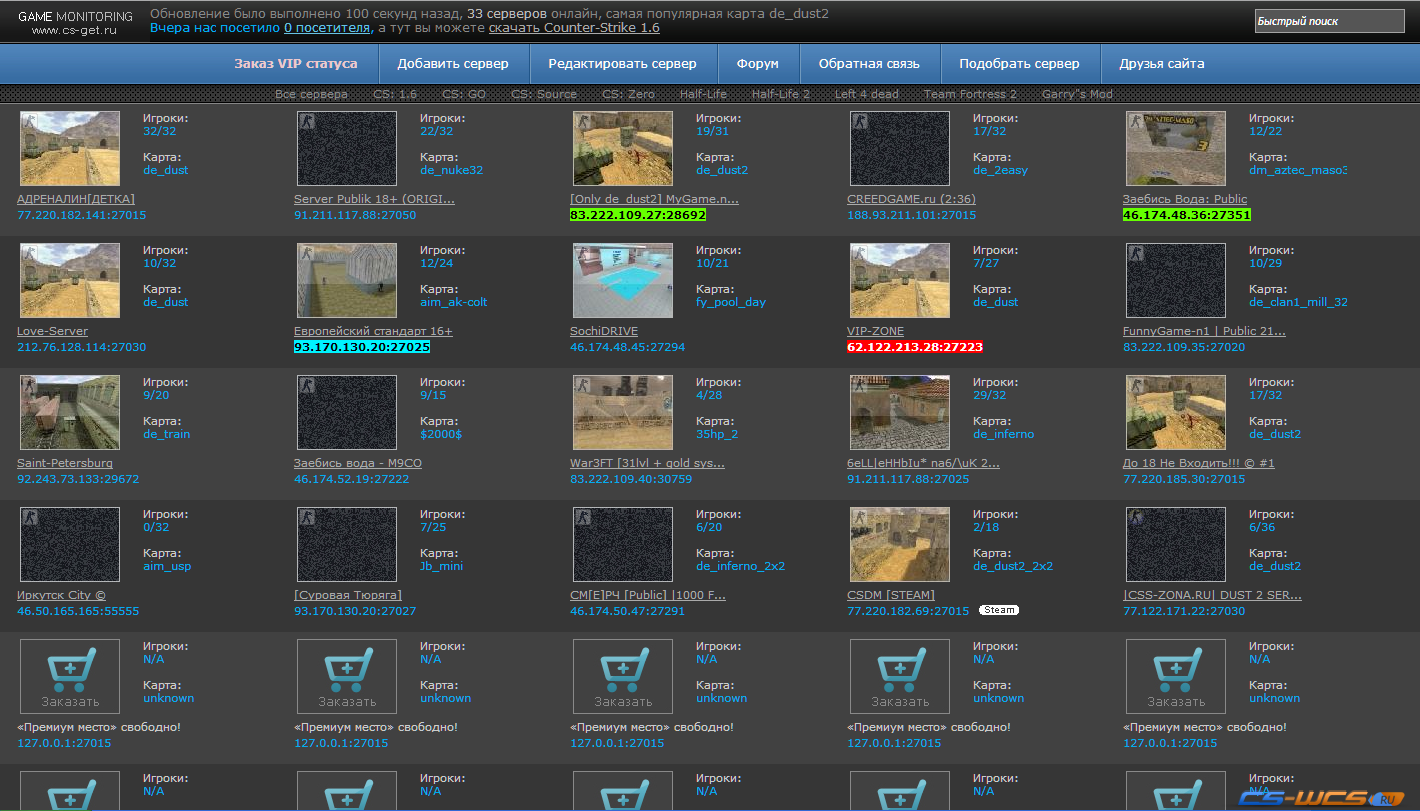Open the VIP-ZONE server link
1420x811 pixels.
click(875, 331)
